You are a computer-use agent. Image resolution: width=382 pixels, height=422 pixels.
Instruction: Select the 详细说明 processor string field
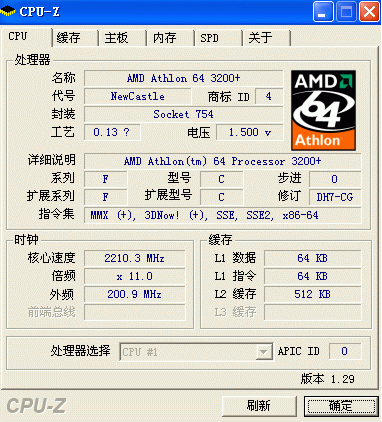click(223, 161)
